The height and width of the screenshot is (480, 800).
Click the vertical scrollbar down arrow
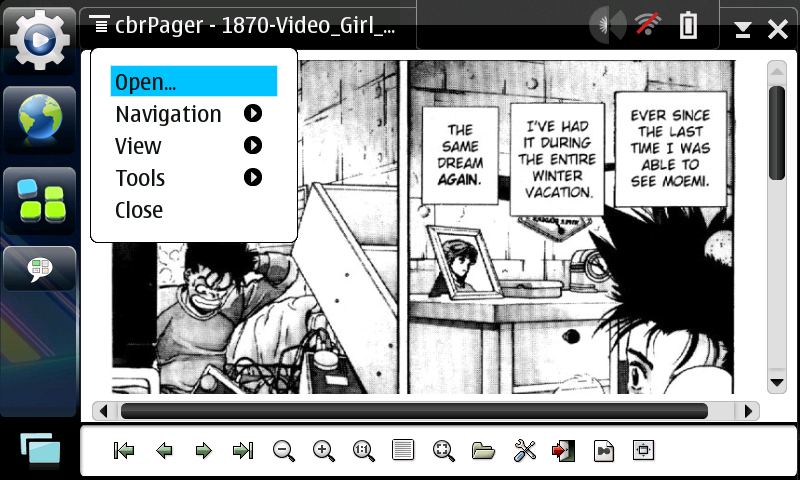click(x=777, y=382)
